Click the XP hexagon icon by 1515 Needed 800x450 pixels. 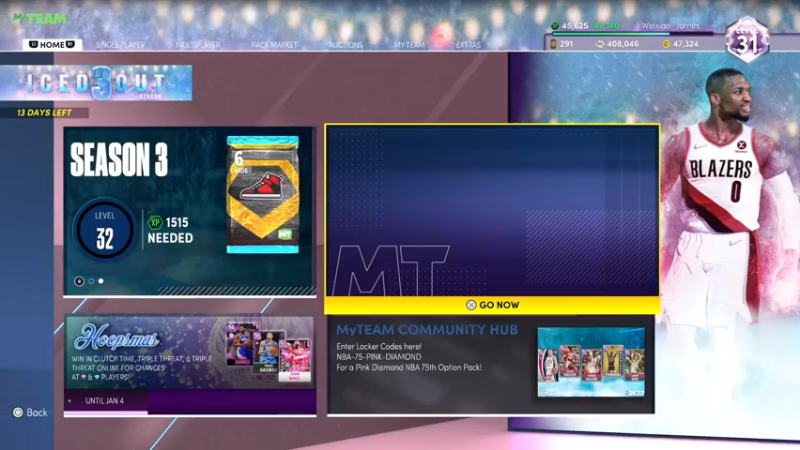coord(155,223)
